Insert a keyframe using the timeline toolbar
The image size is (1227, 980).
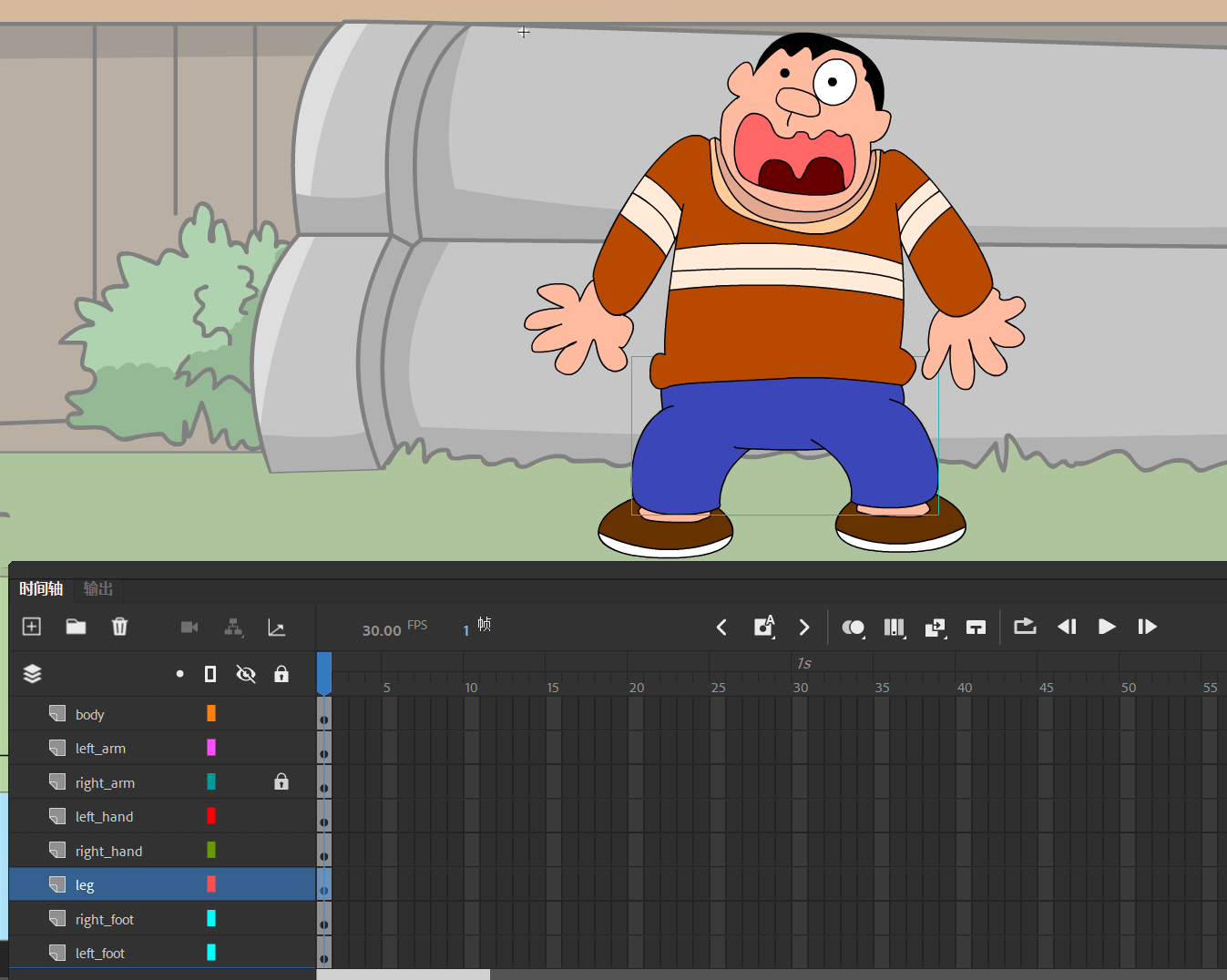tap(764, 627)
